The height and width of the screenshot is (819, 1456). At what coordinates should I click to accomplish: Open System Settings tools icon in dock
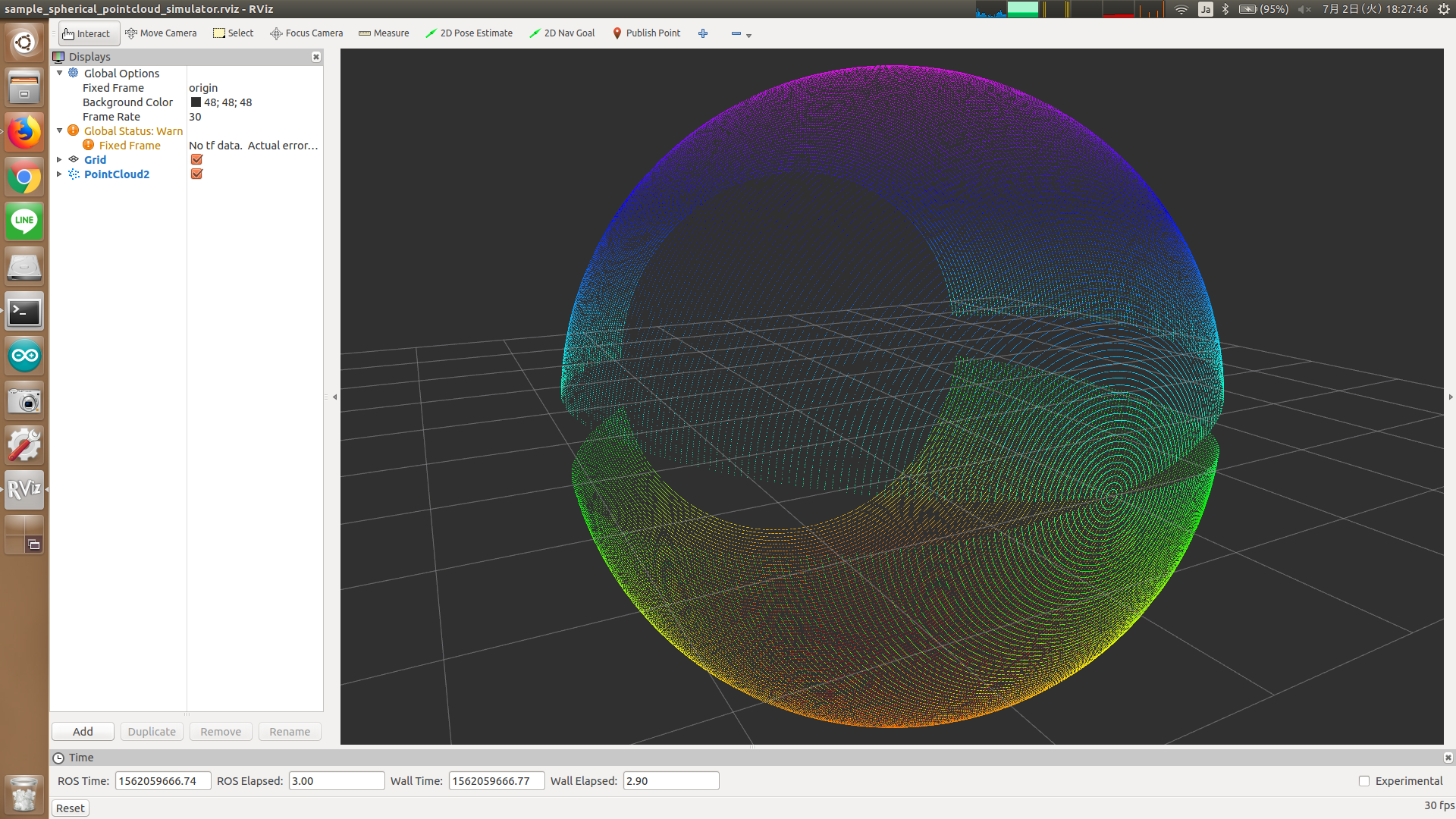click(24, 445)
